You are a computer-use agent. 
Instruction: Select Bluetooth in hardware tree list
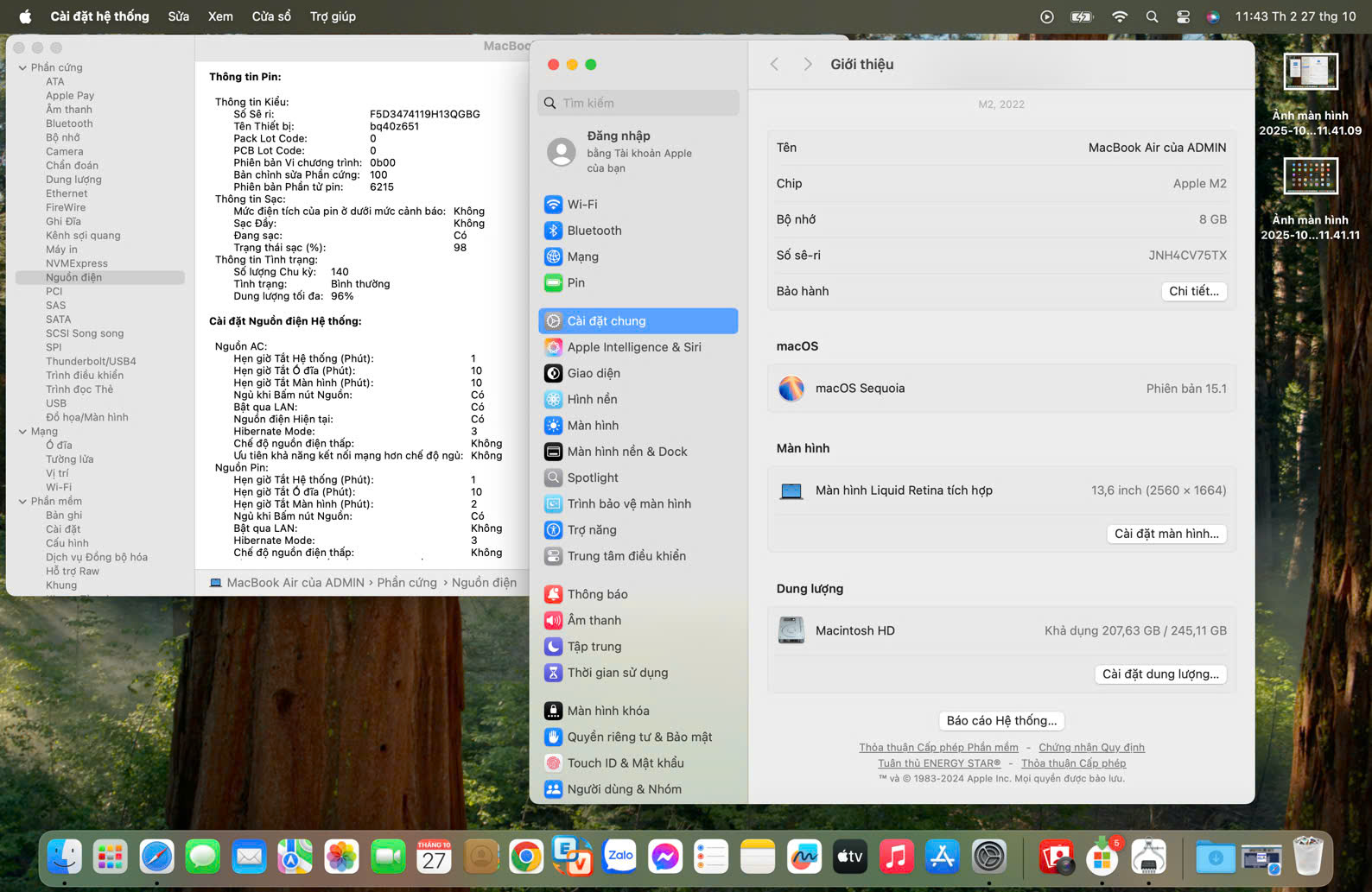tap(69, 123)
